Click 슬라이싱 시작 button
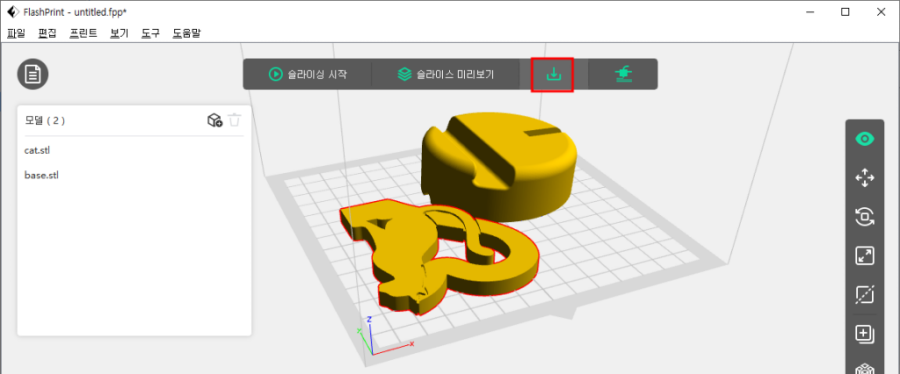This screenshot has height=374, width=900. (308, 75)
